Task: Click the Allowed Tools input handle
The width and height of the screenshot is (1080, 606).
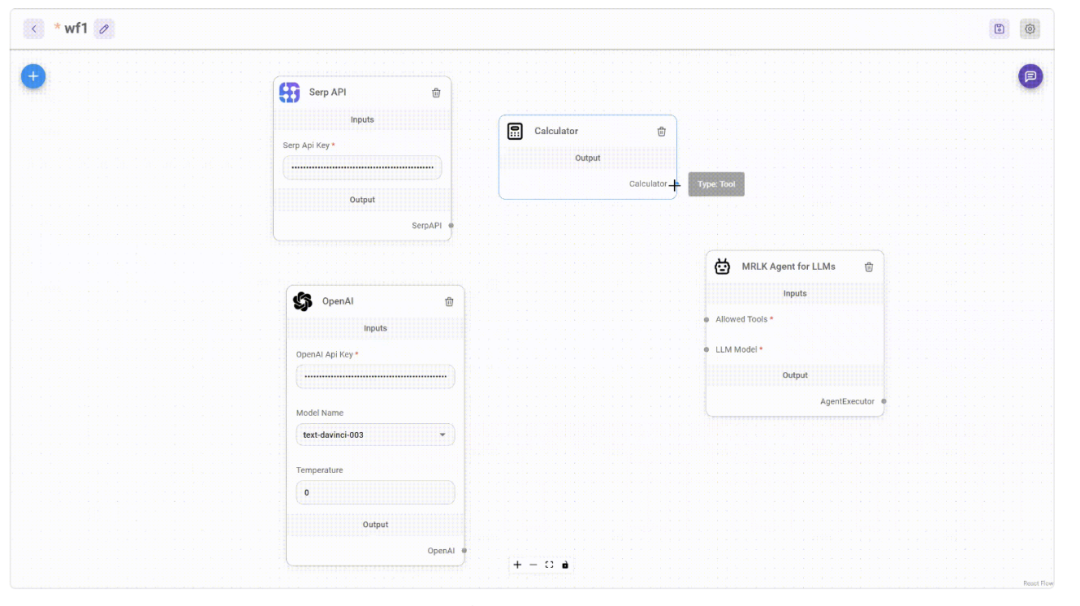Action: 706,320
